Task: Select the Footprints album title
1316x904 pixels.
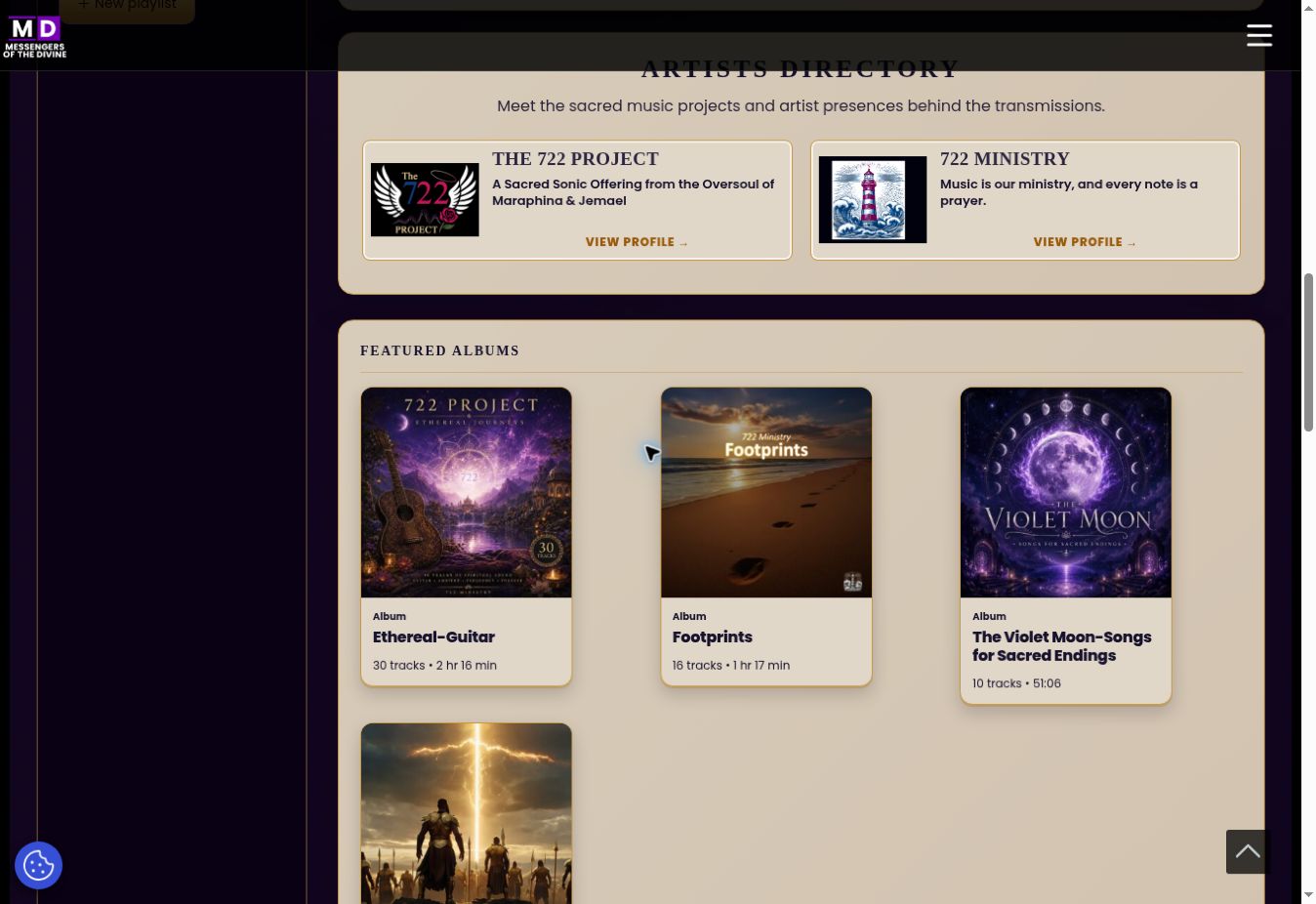Action: click(x=713, y=637)
